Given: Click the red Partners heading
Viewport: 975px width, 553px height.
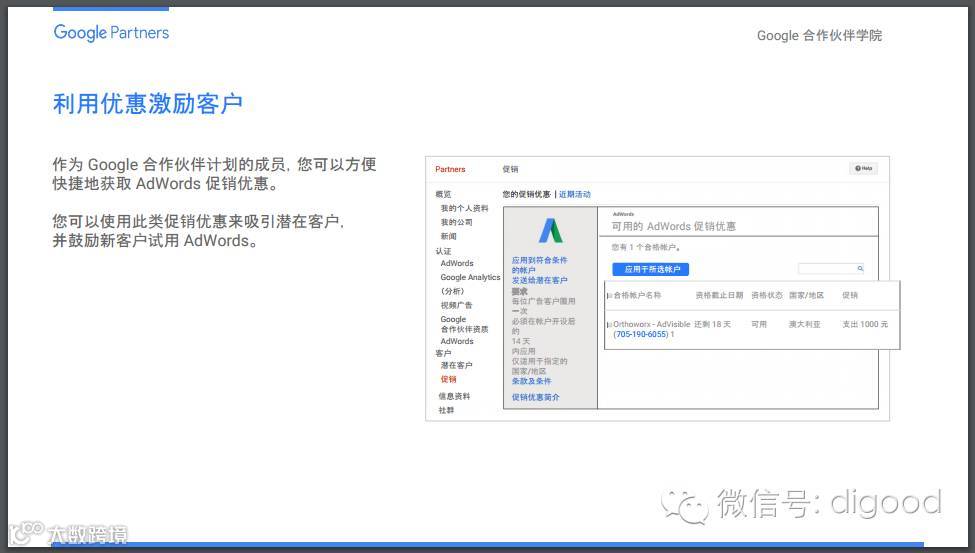Looking at the screenshot, I should [x=450, y=169].
